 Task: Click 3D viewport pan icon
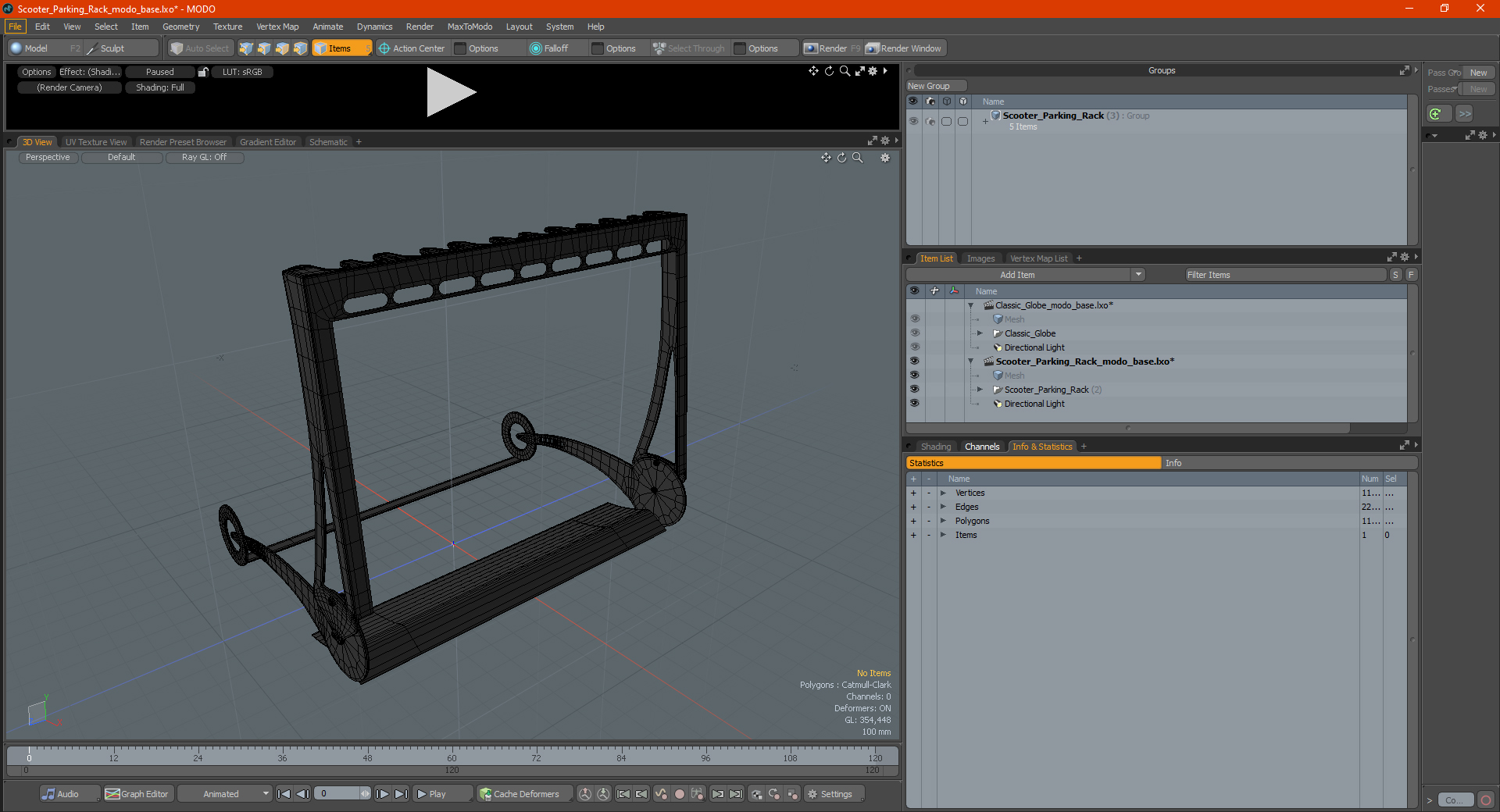click(x=826, y=158)
